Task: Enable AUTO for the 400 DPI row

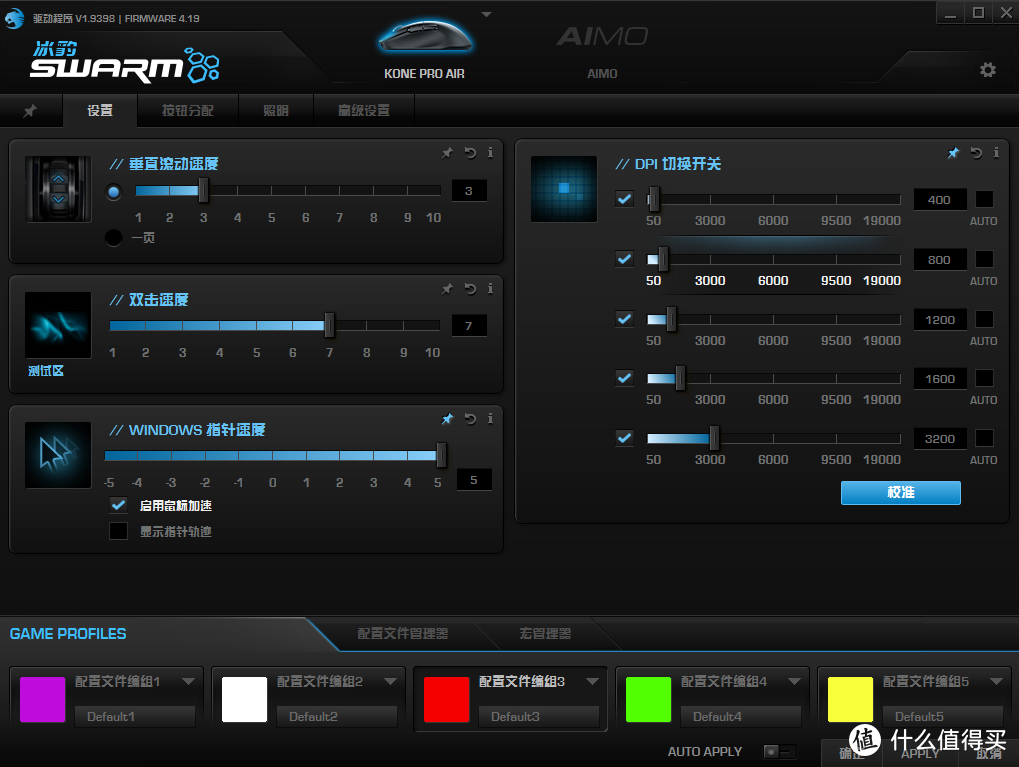Action: 985,199
